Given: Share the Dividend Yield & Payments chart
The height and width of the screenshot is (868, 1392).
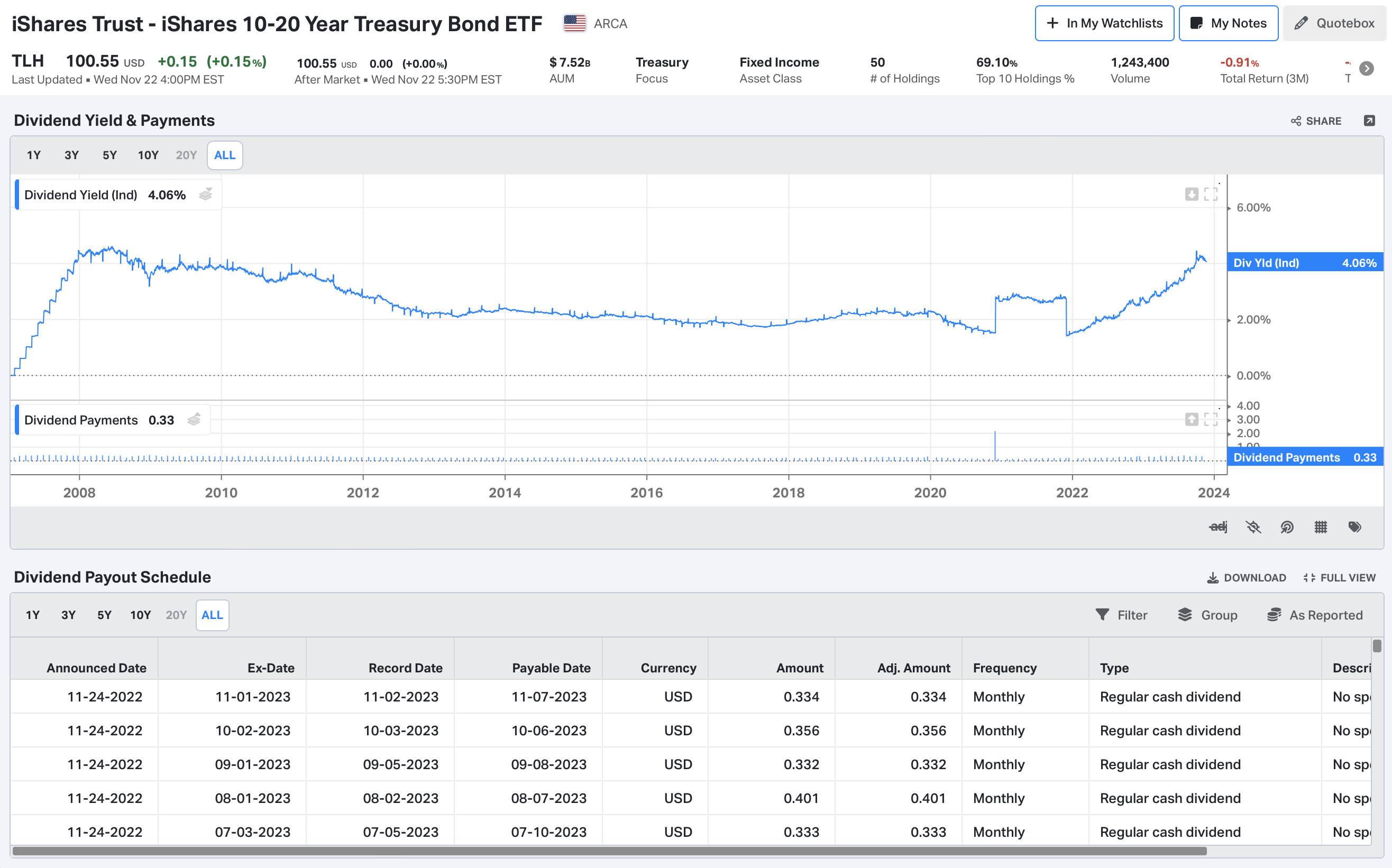Looking at the screenshot, I should click(1316, 121).
